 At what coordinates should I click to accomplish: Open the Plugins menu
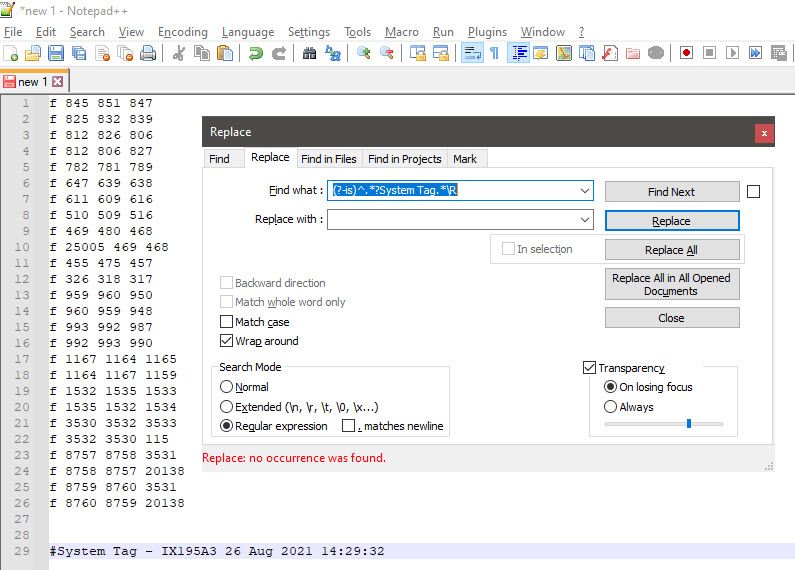click(487, 32)
